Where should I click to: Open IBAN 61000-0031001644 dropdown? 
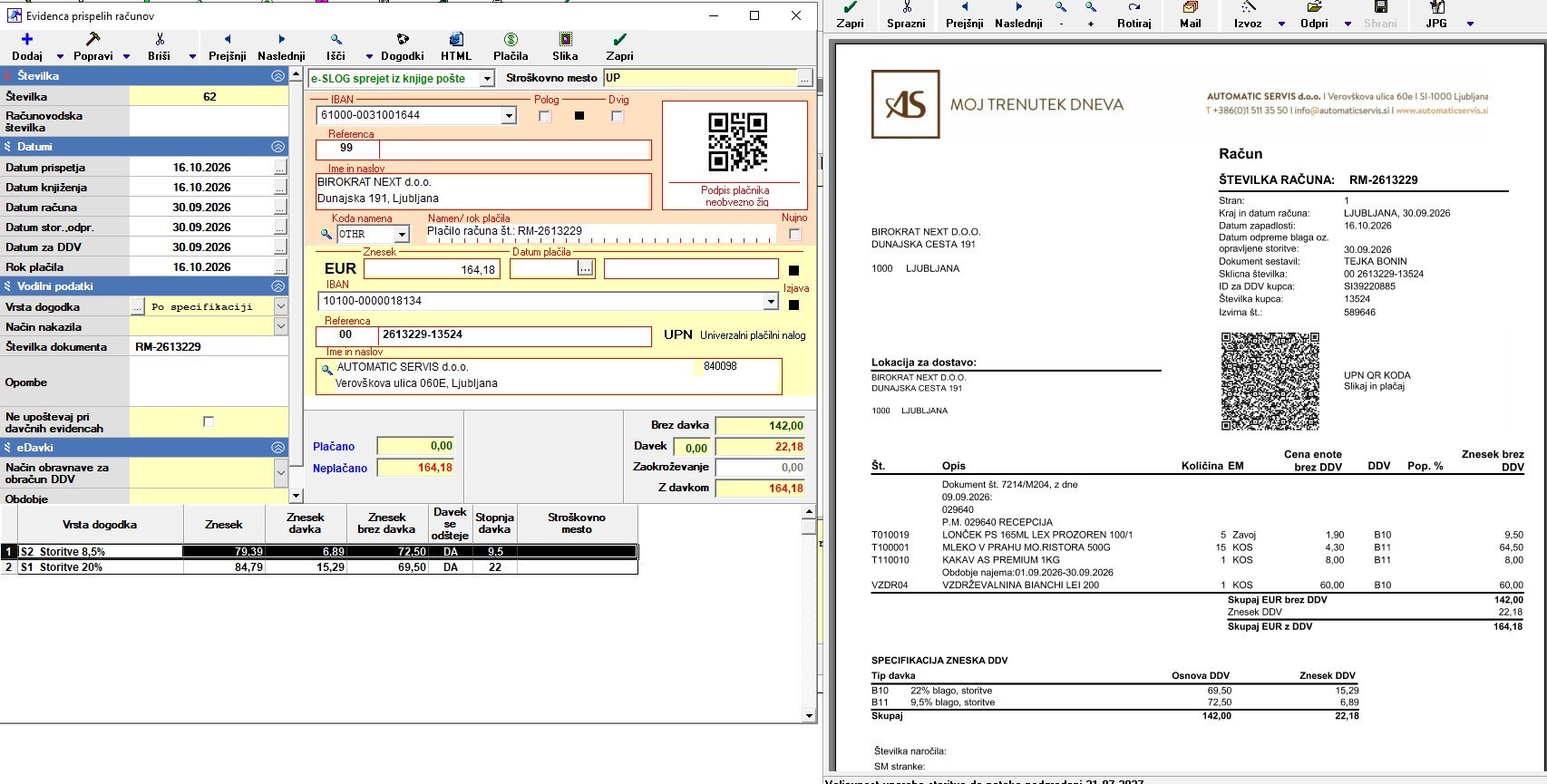tap(509, 115)
